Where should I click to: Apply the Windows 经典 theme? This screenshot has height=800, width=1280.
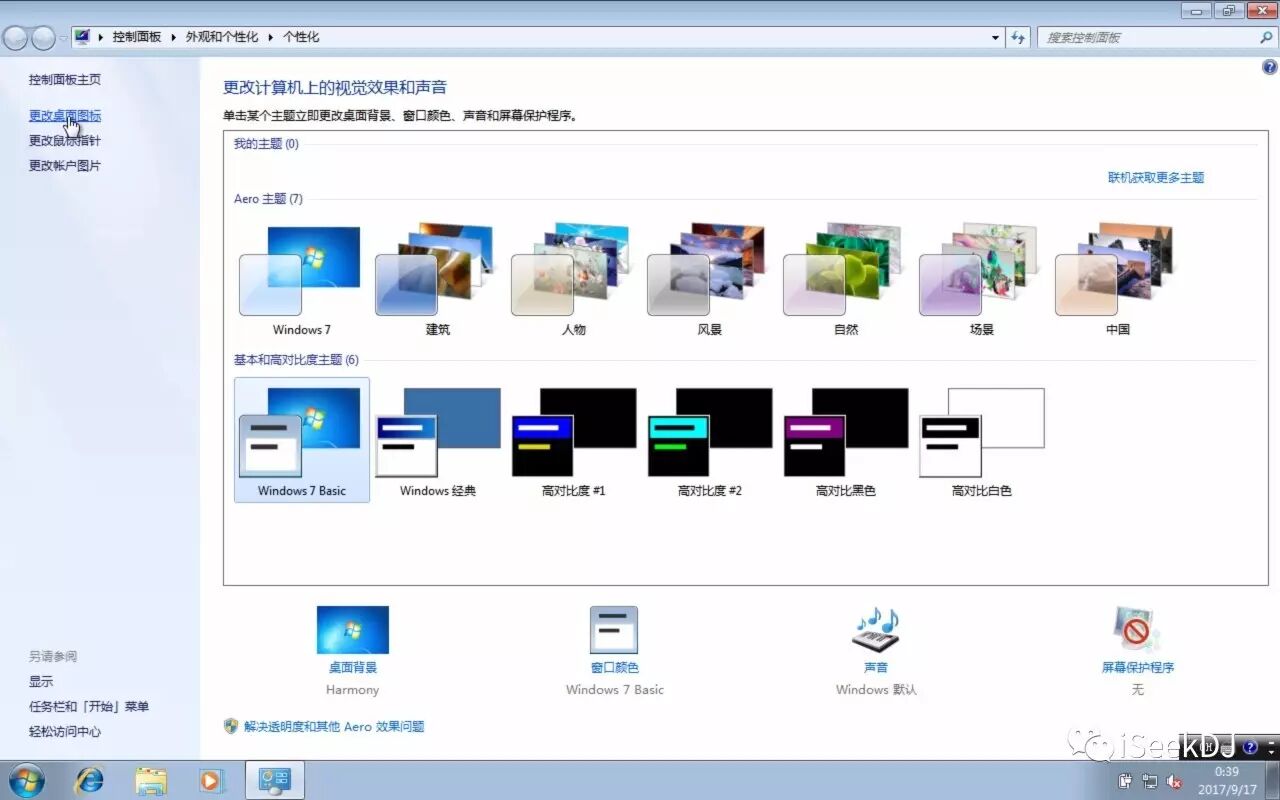coord(437,440)
